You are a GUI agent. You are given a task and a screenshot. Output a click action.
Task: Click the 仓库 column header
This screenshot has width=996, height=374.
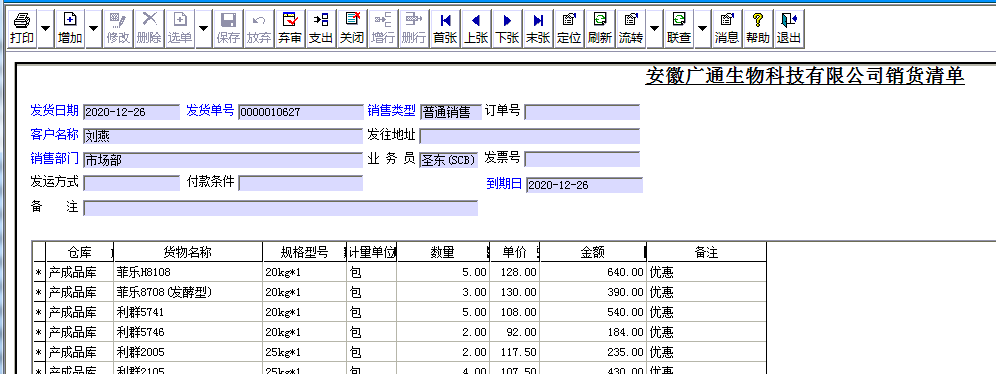79,252
